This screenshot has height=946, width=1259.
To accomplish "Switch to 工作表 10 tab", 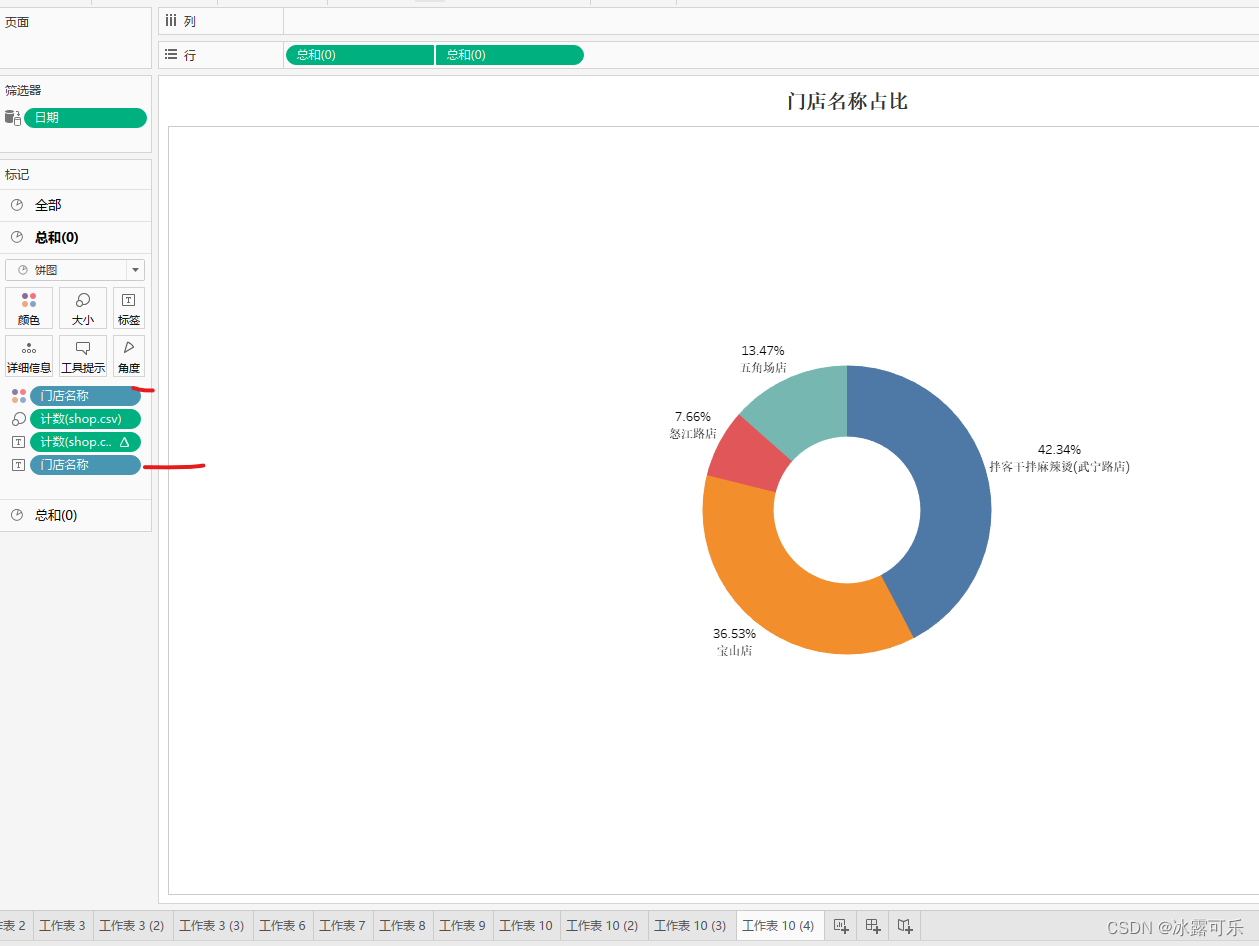I will click(526, 926).
